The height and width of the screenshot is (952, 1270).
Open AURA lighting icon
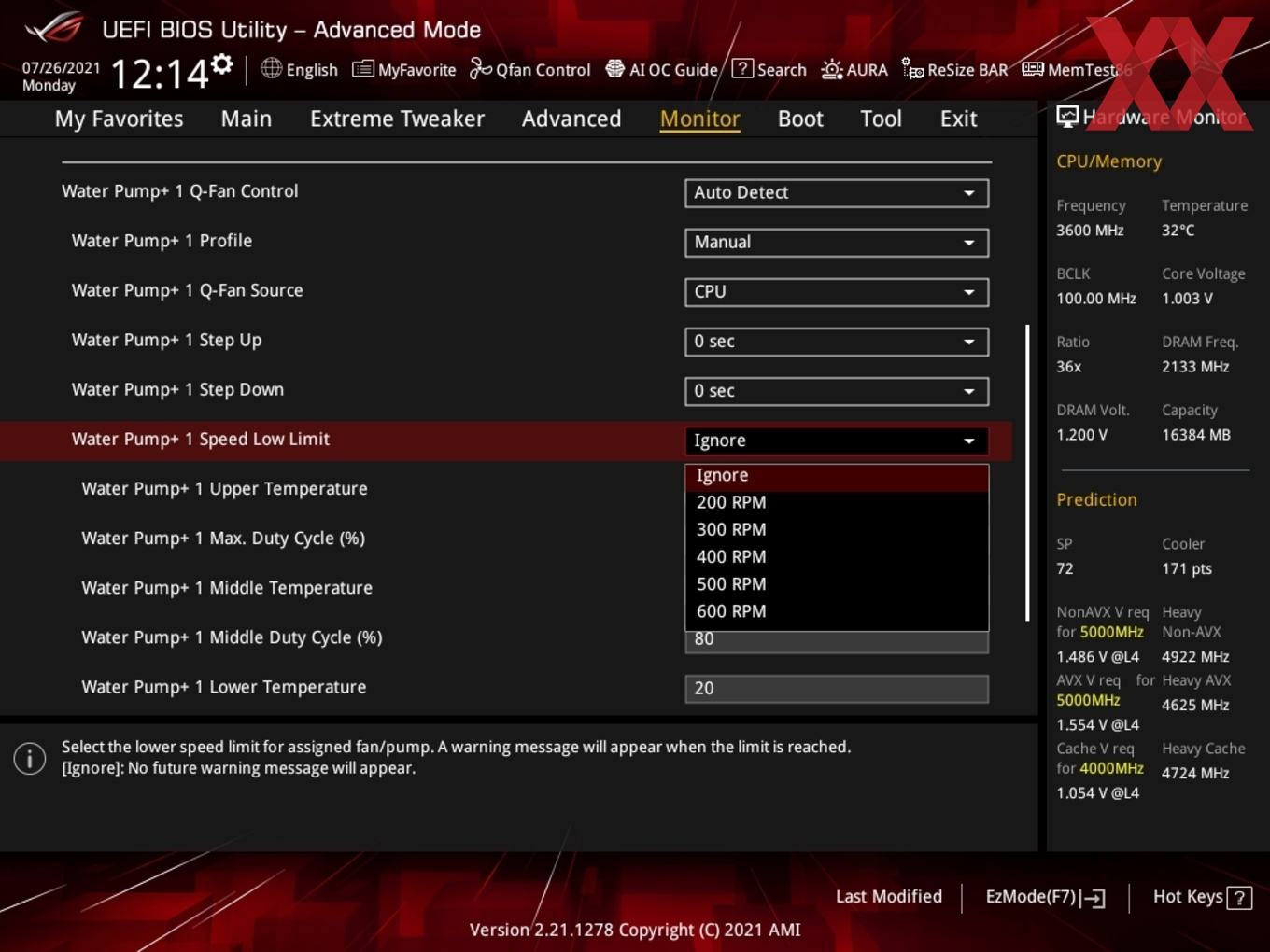point(831,69)
